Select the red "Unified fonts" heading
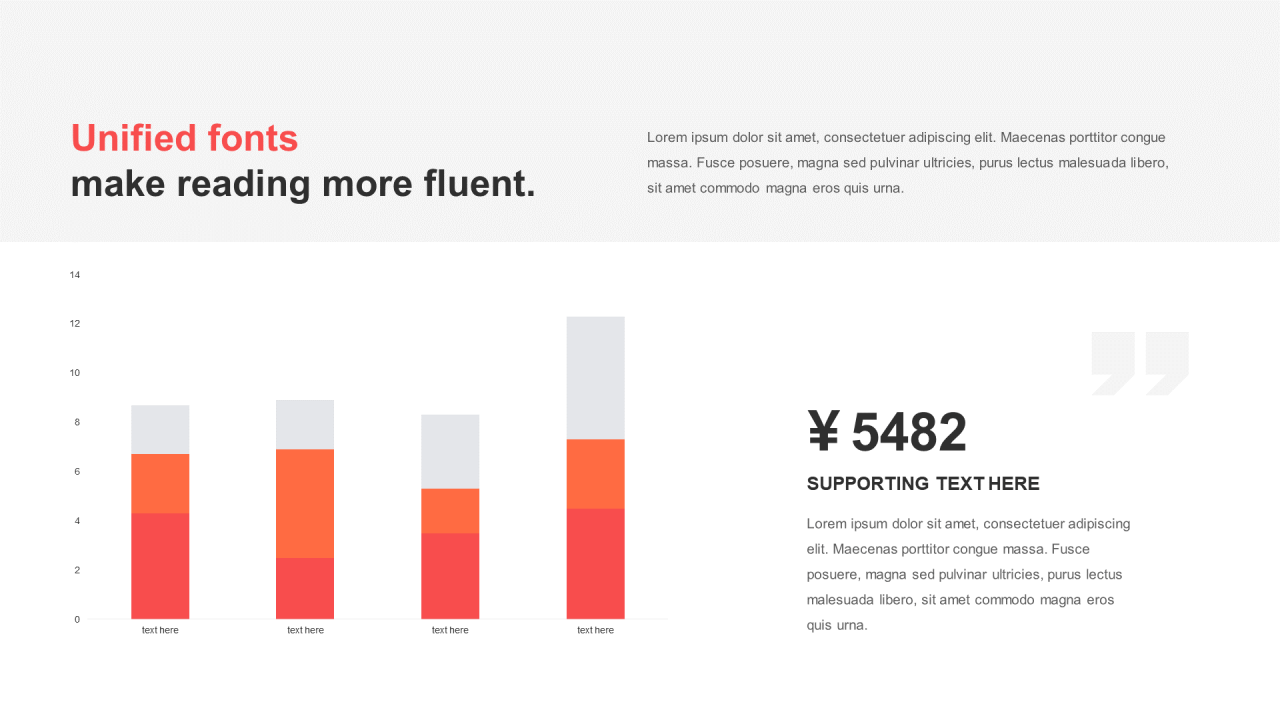The width and height of the screenshot is (1280, 720). (x=185, y=138)
